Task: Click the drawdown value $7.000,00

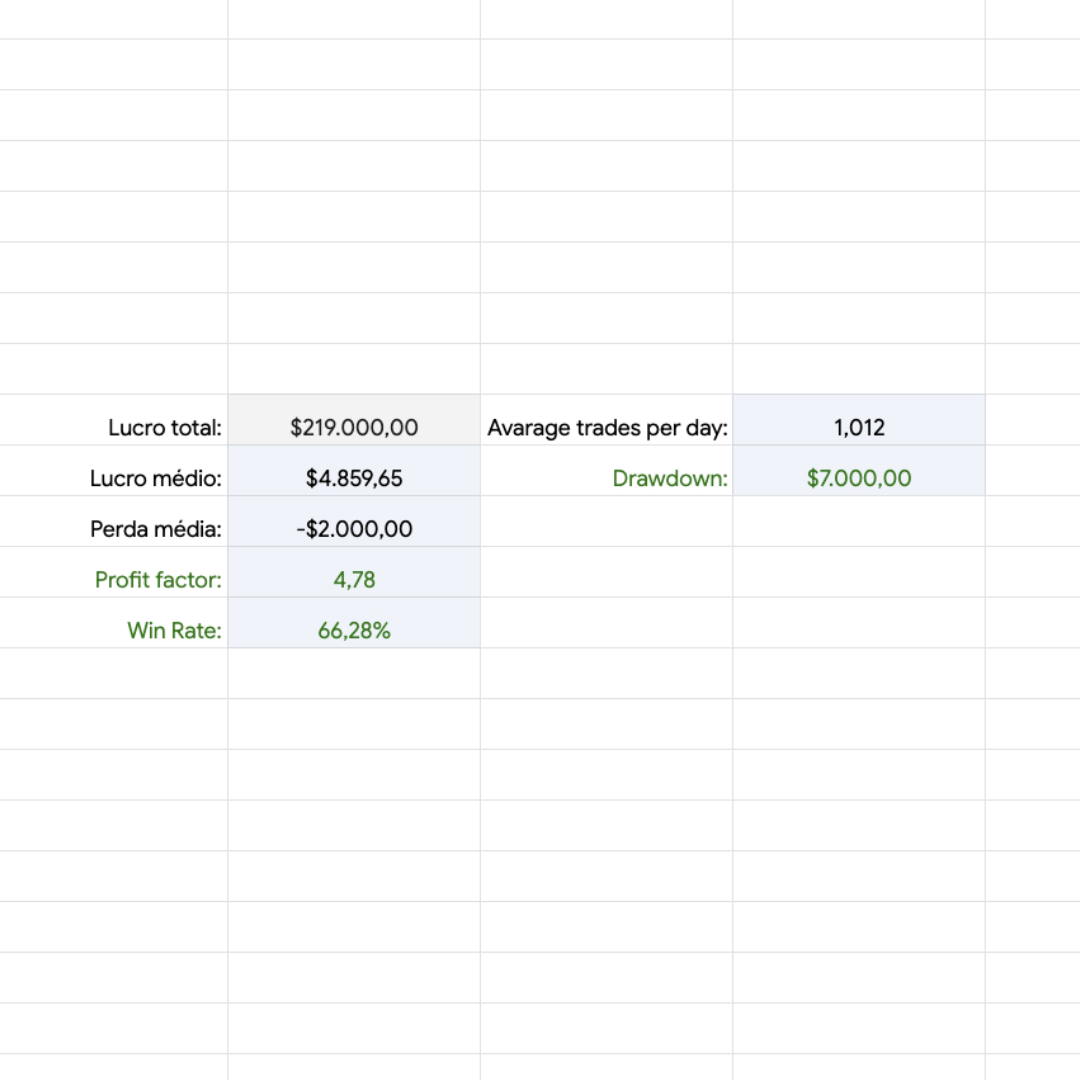Action: 859,479
